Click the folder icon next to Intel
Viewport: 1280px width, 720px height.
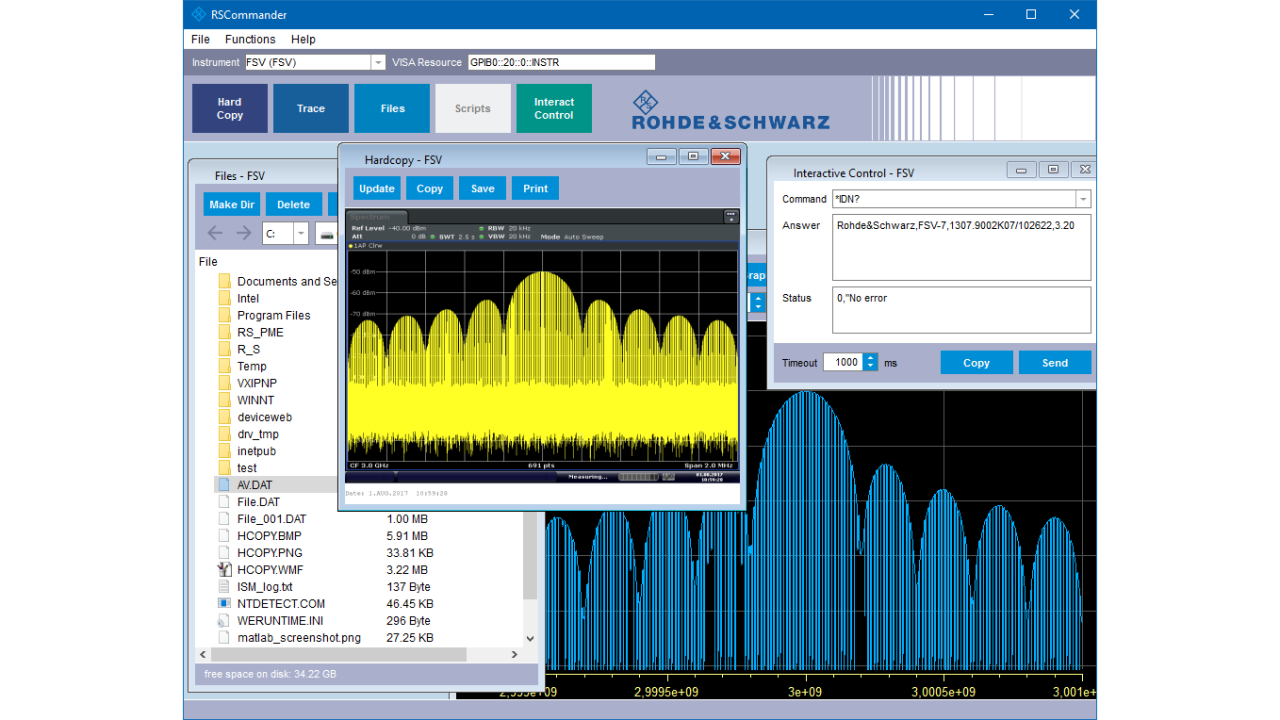[x=224, y=298]
